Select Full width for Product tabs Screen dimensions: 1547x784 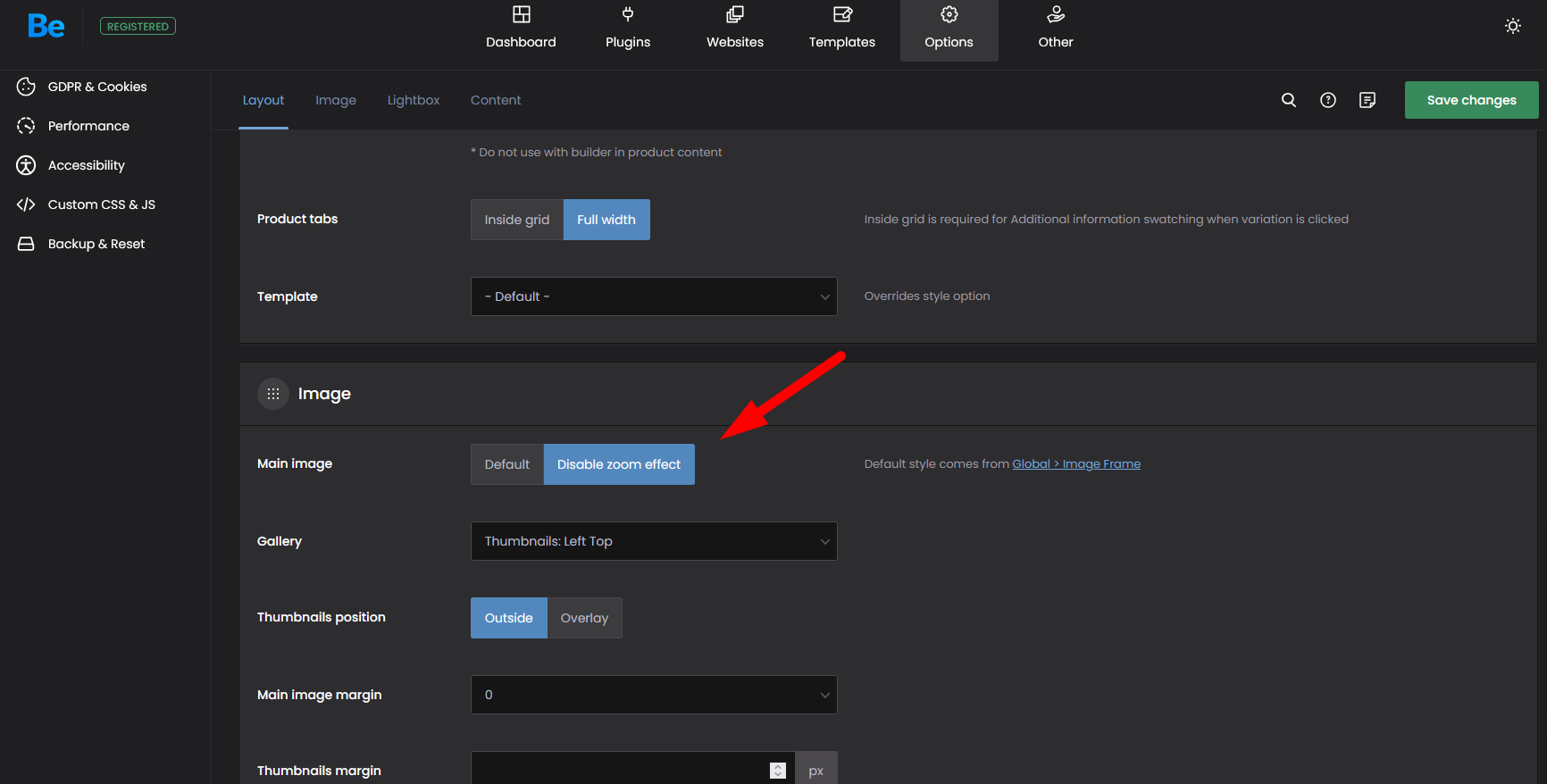click(x=606, y=220)
